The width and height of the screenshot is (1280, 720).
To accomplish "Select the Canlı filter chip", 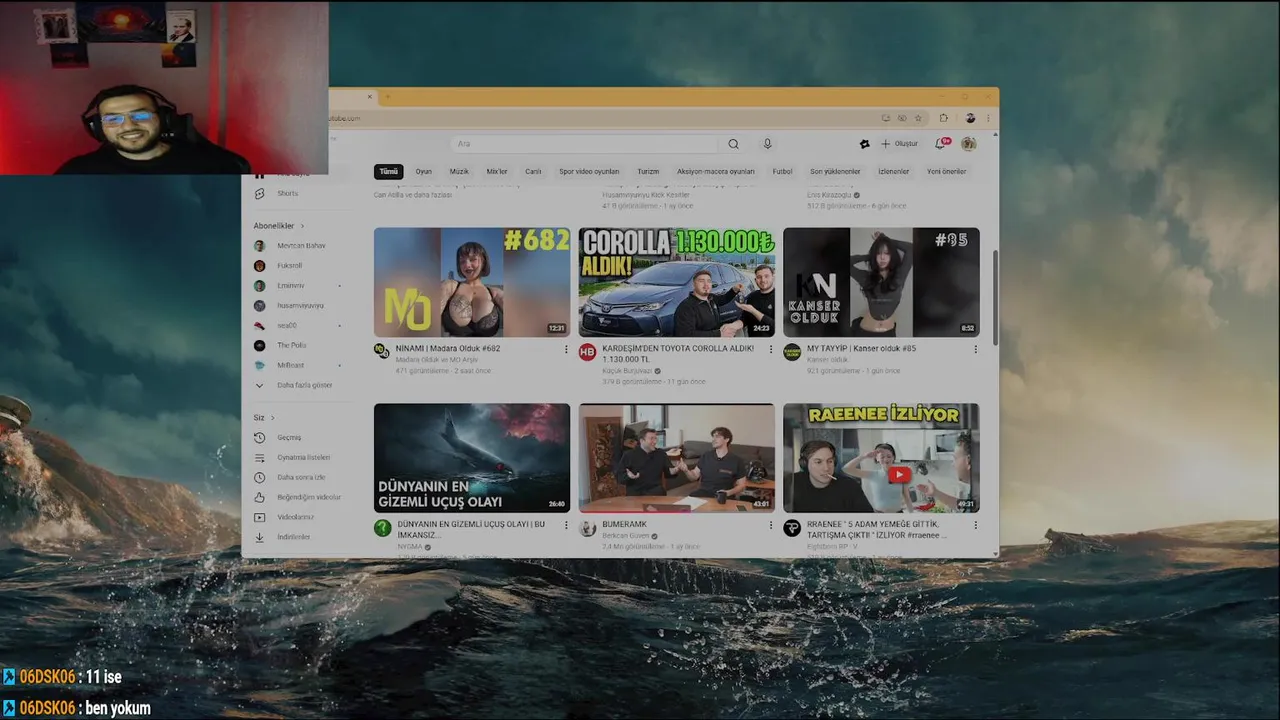I will click(x=533, y=171).
